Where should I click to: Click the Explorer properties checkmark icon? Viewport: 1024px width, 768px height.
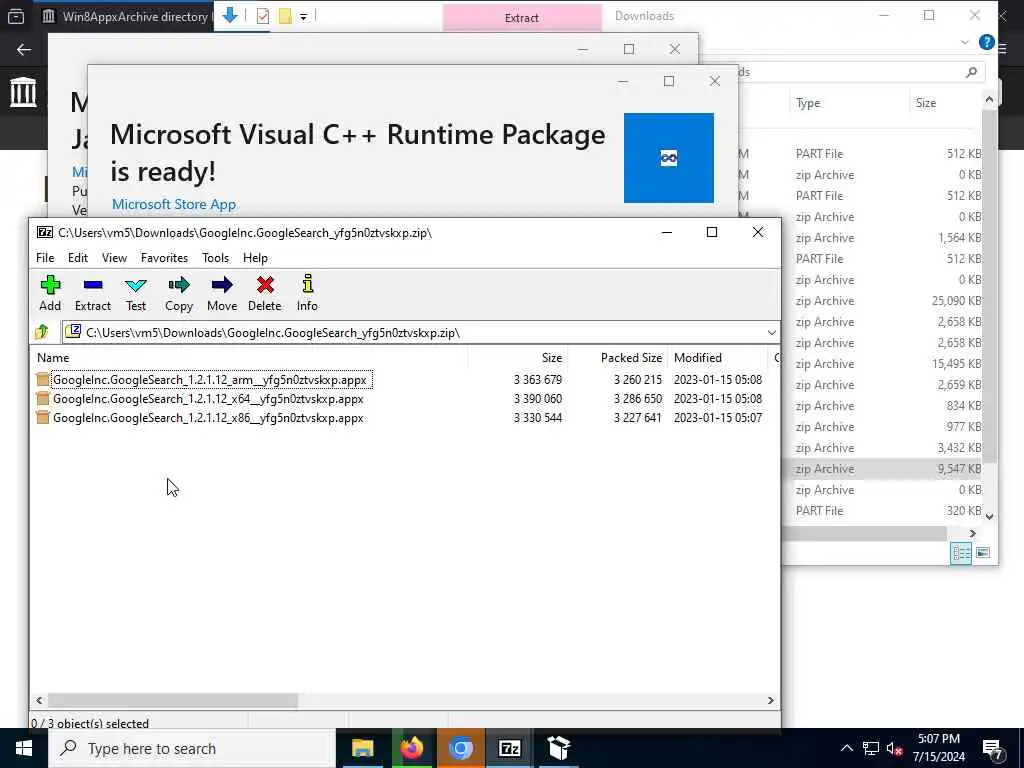coord(263,16)
